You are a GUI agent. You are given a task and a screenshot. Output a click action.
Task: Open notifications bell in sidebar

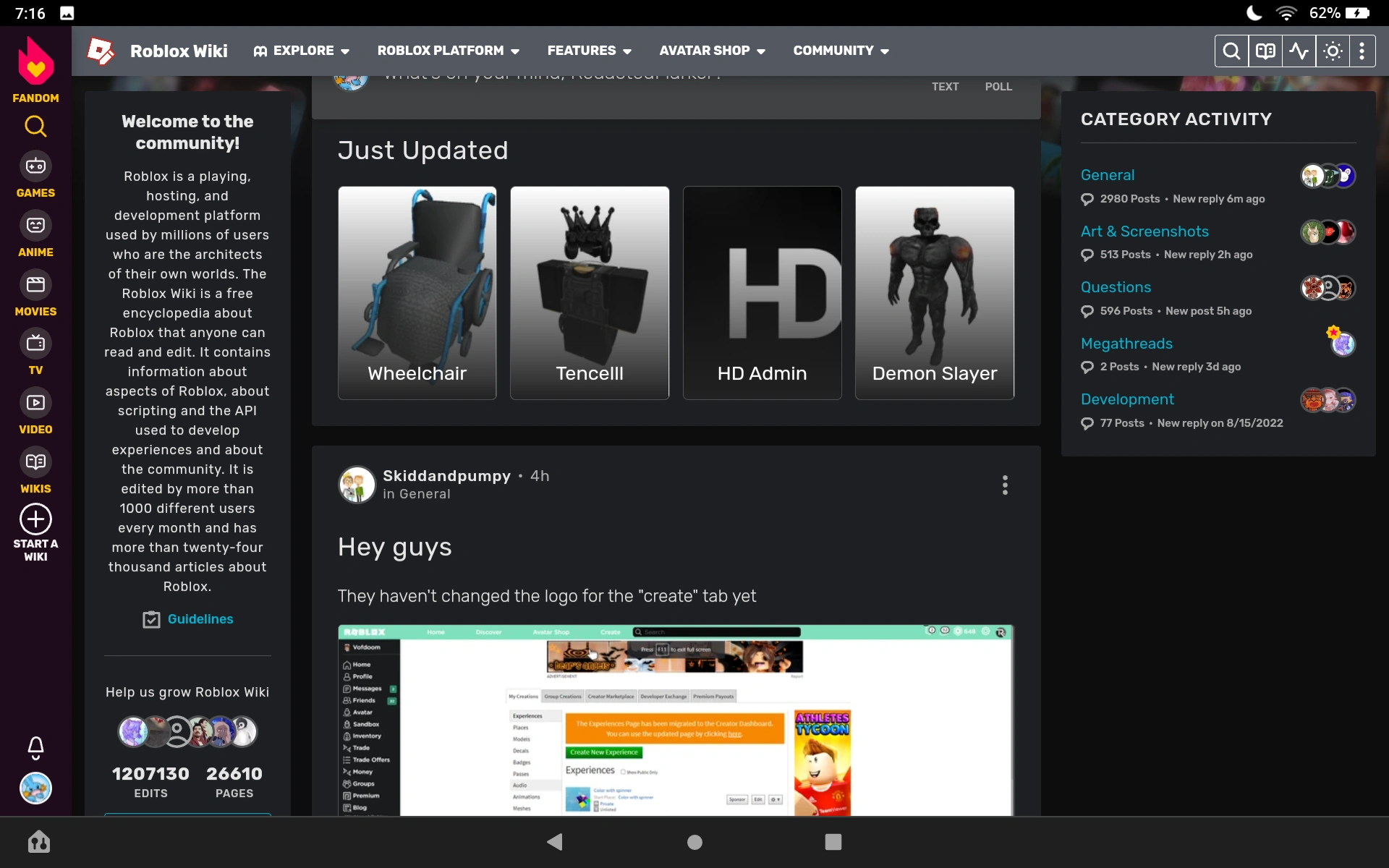click(x=35, y=747)
